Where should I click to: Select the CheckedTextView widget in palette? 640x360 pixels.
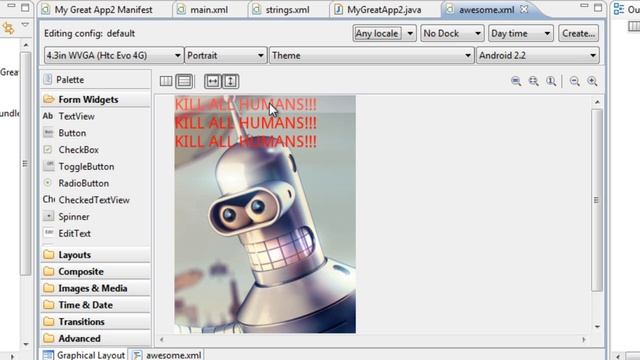tap(94, 200)
